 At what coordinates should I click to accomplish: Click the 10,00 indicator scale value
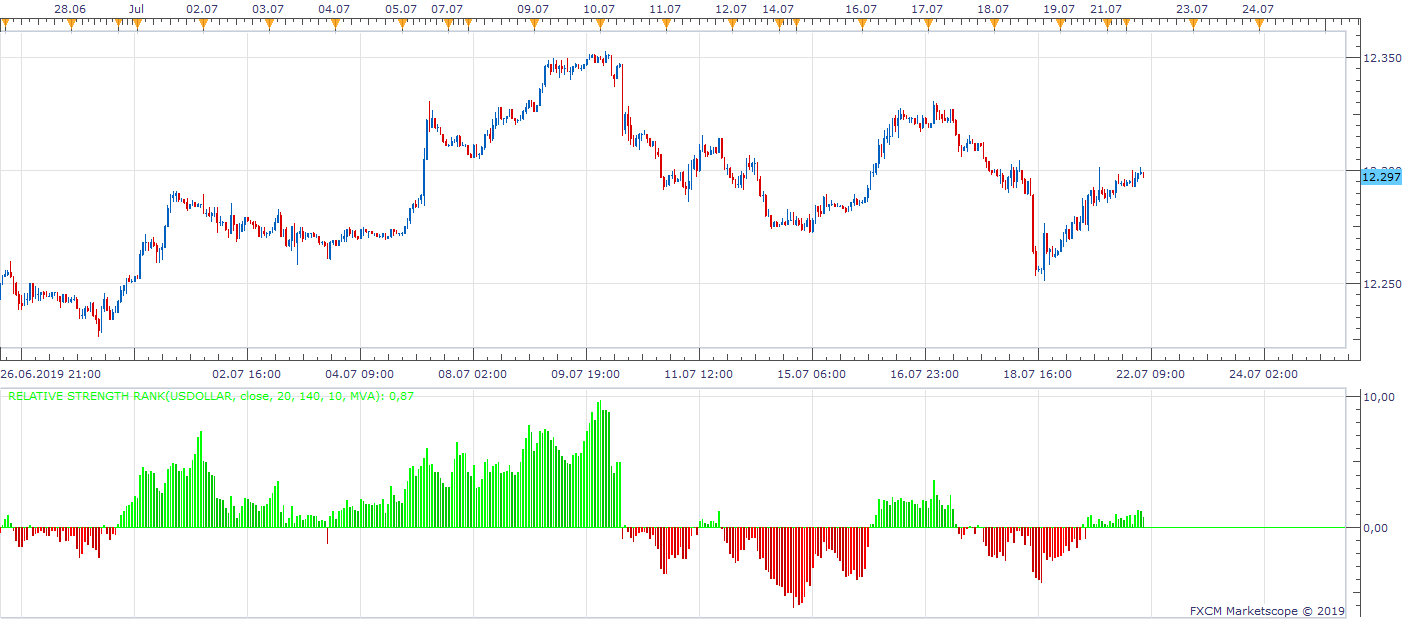pyautogui.click(x=1378, y=397)
